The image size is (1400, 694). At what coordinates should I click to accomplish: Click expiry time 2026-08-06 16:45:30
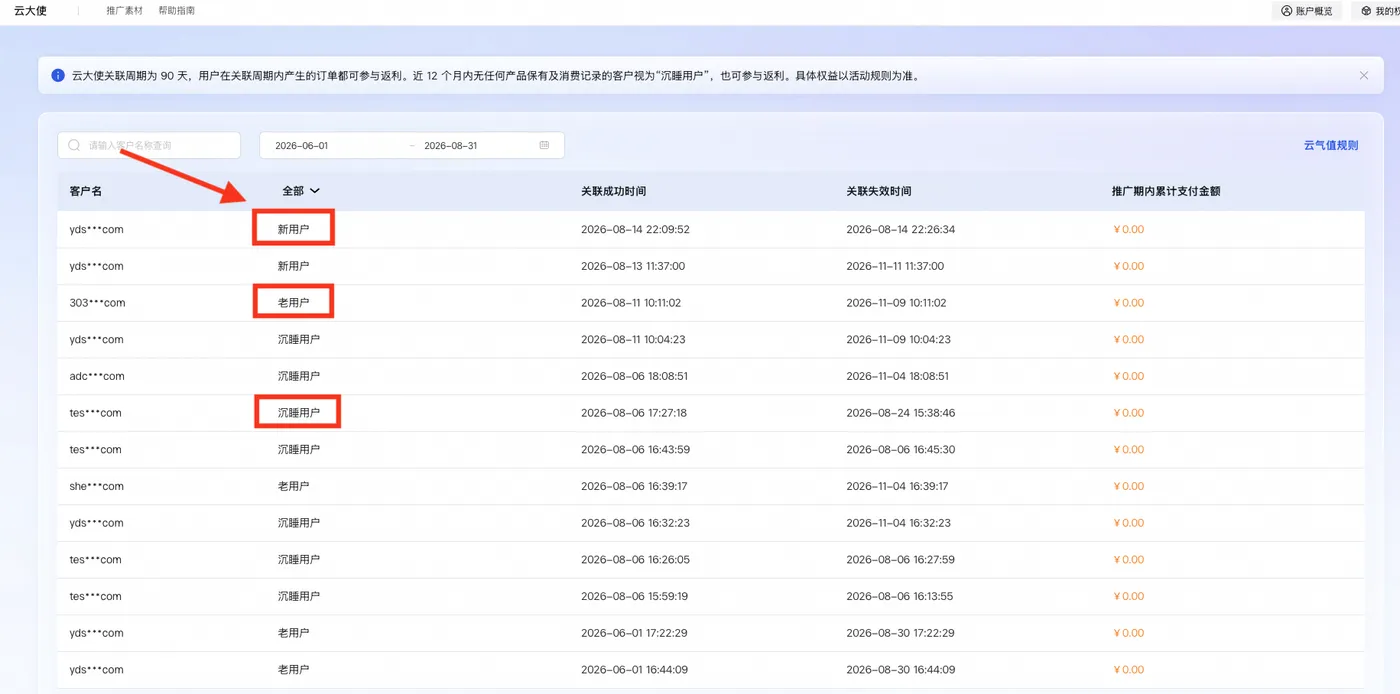tap(900, 449)
